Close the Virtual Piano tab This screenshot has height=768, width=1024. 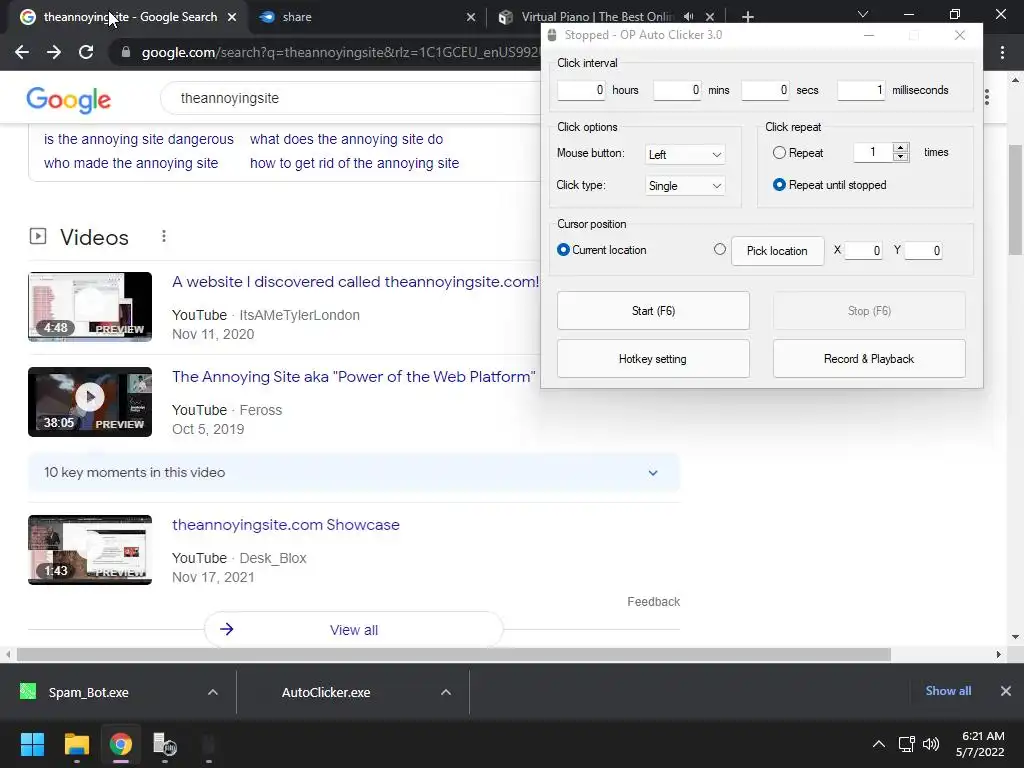710,17
